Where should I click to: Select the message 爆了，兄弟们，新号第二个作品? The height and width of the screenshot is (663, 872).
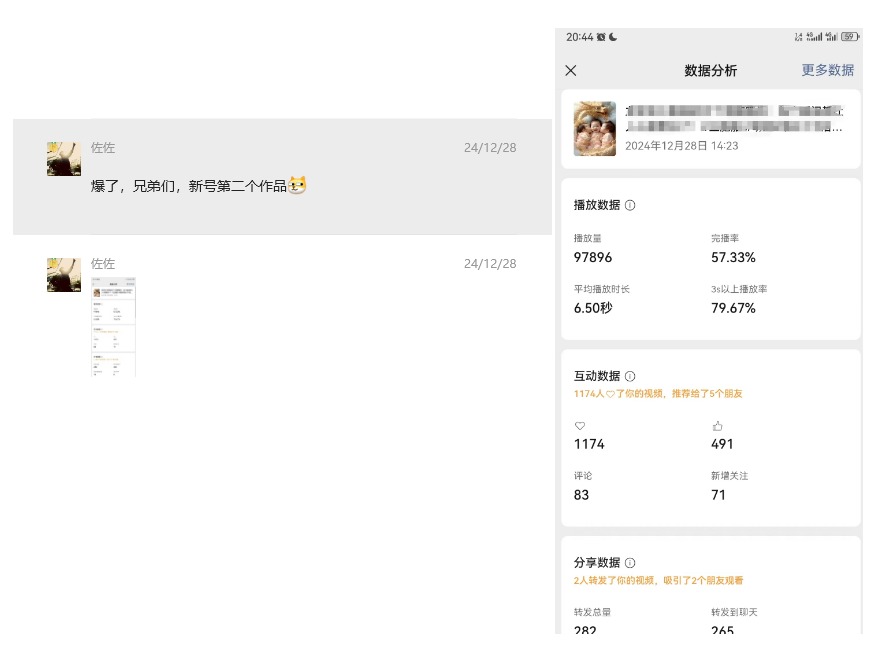[188, 186]
